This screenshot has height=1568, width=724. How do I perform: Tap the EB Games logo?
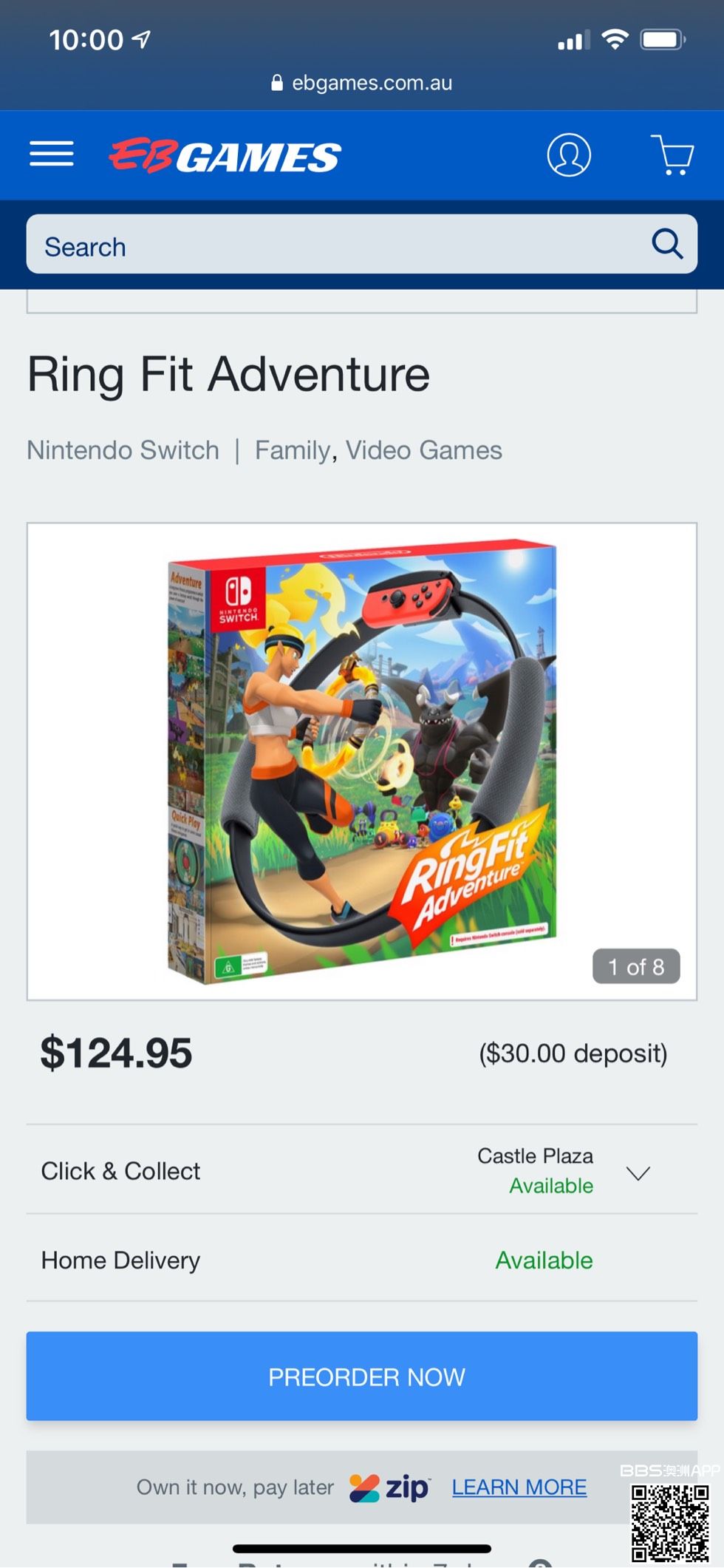tap(225, 156)
